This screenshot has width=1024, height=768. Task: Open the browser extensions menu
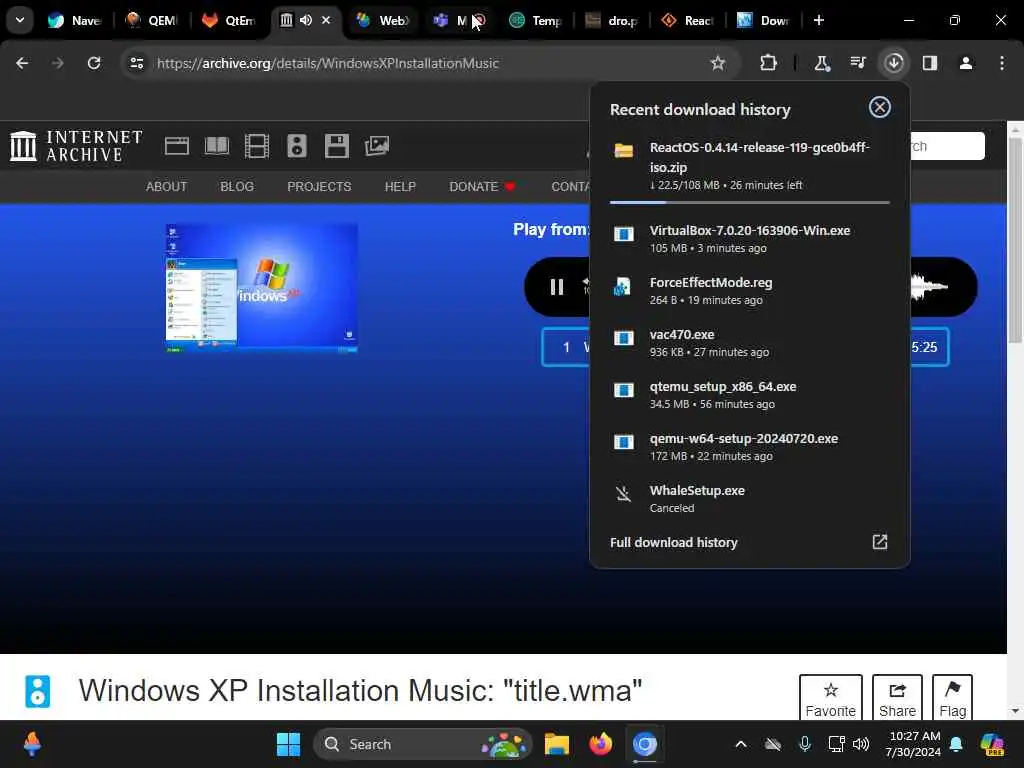(768, 63)
